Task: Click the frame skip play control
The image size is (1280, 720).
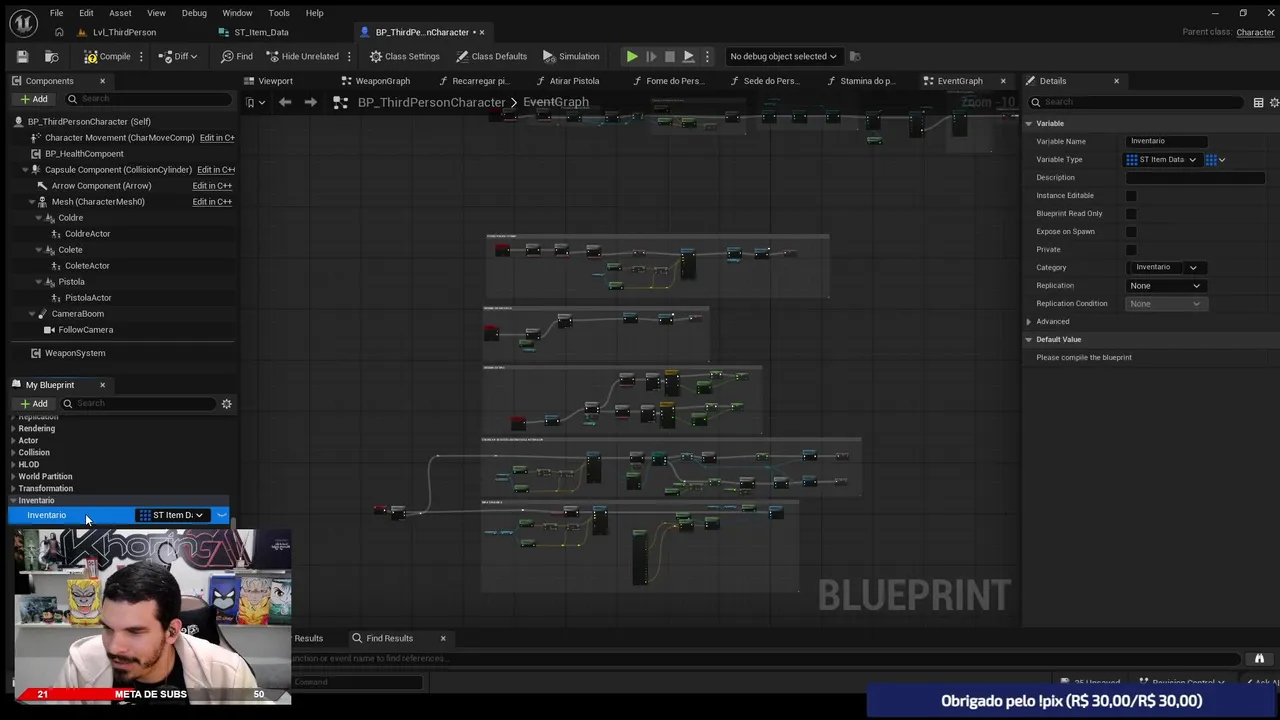Action: pyautogui.click(x=651, y=56)
